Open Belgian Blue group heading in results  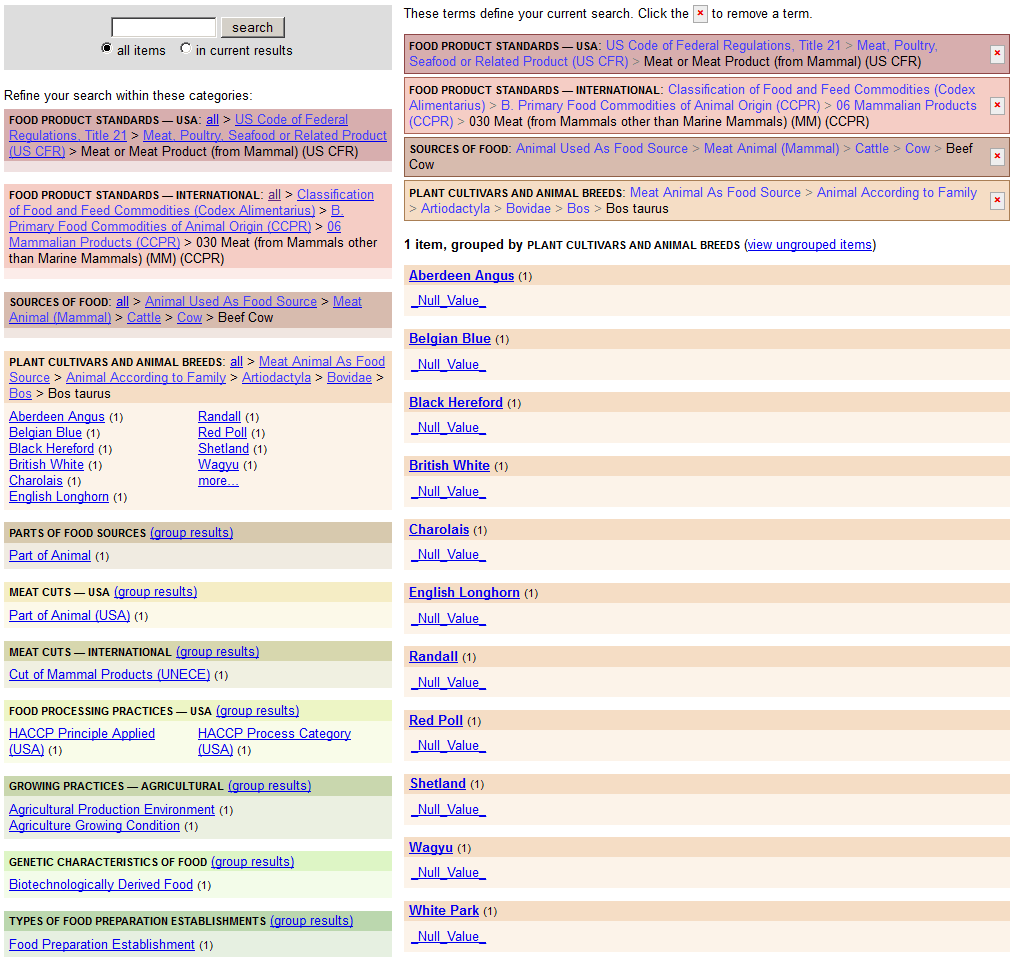coord(449,339)
